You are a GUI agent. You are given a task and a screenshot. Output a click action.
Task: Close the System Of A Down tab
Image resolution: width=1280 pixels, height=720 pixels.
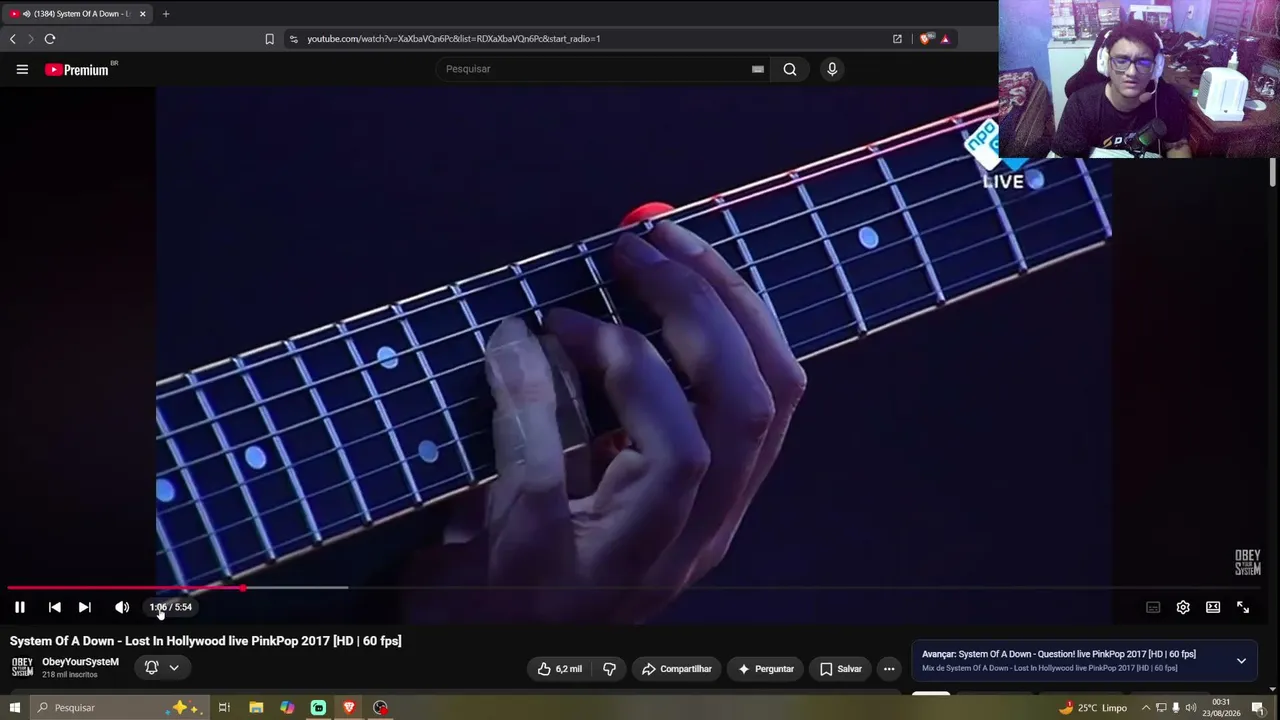click(142, 14)
